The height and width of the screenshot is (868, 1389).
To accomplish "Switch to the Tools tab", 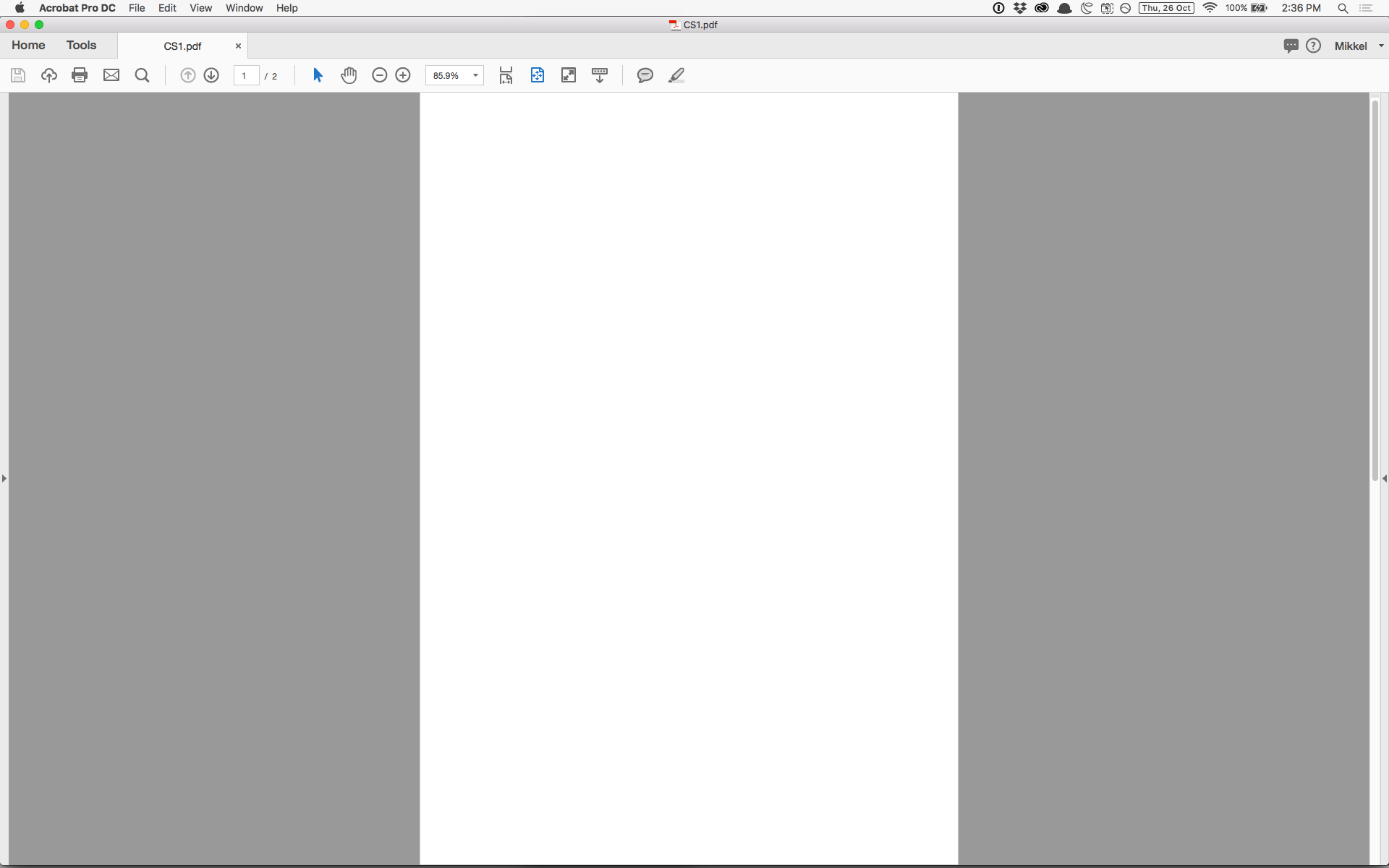I will tap(81, 45).
